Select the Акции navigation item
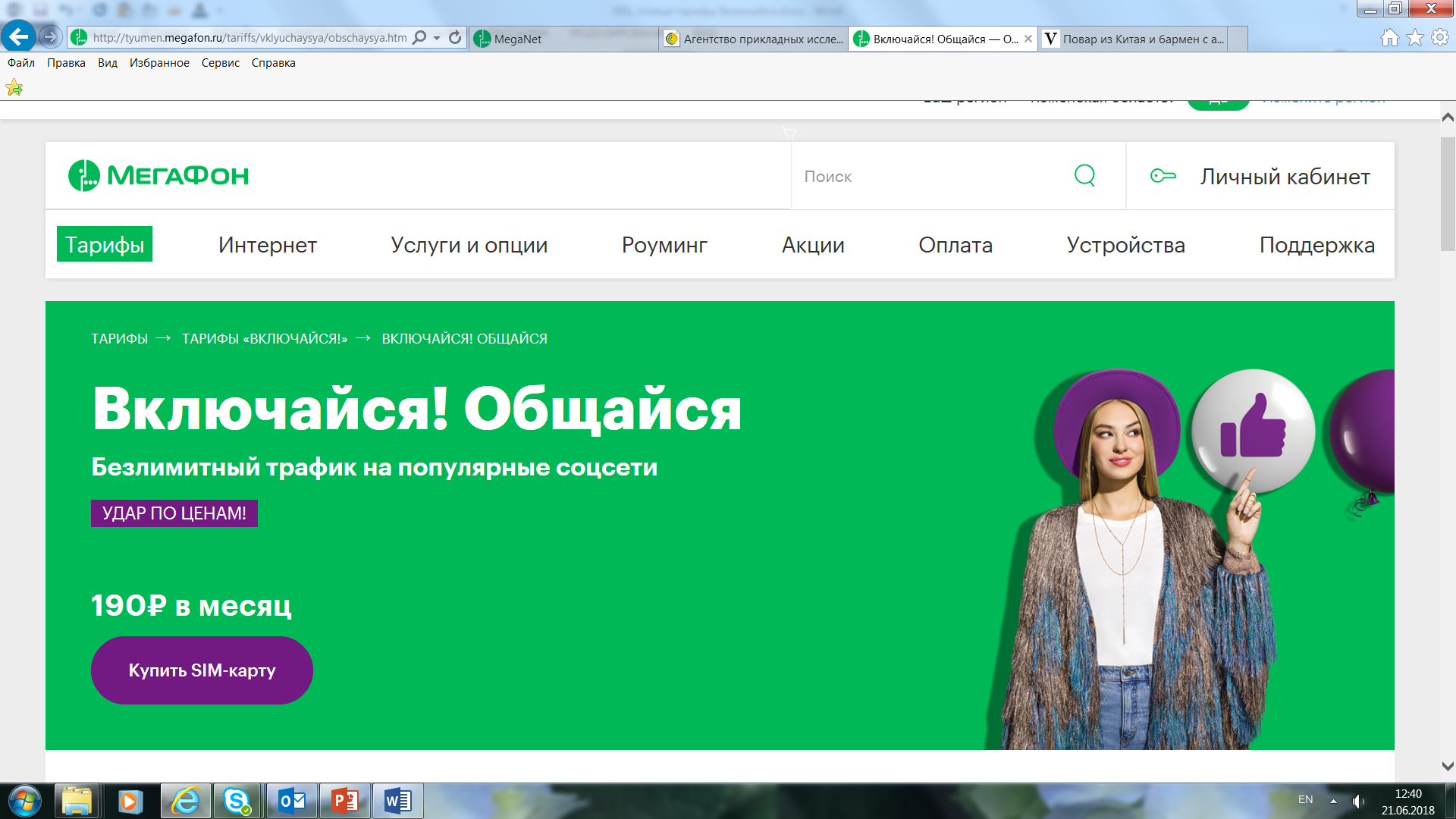 (813, 245)
